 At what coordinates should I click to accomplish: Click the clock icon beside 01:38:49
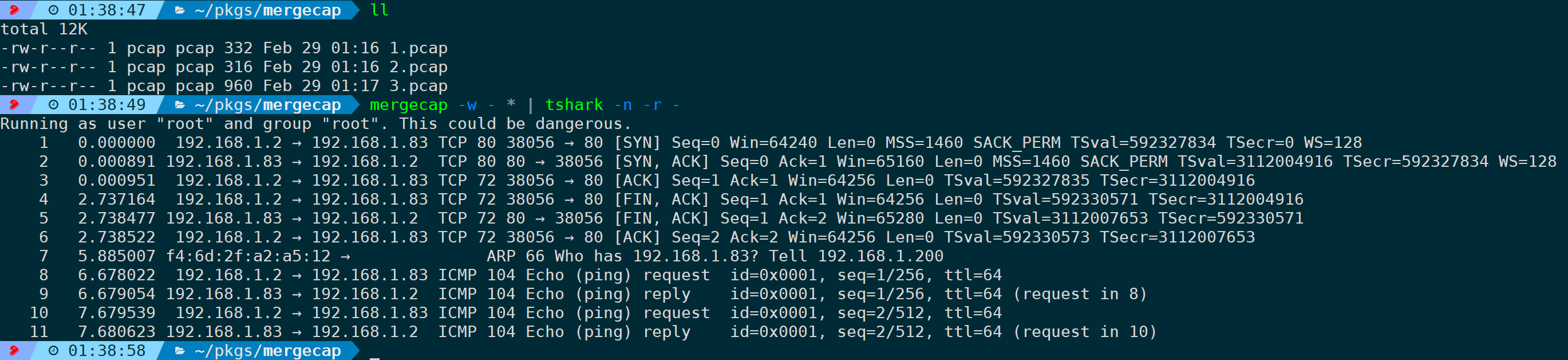[x=54, y=105]
